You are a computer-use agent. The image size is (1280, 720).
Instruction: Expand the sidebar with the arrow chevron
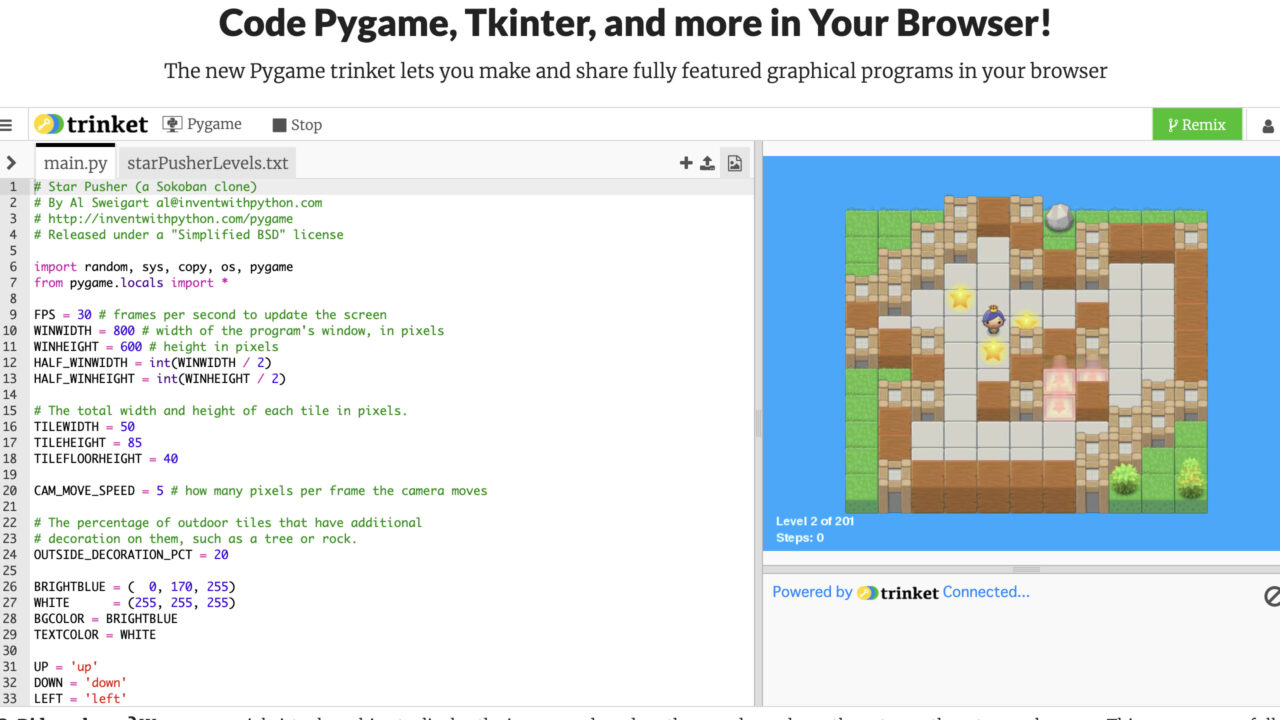coord(12,161)
